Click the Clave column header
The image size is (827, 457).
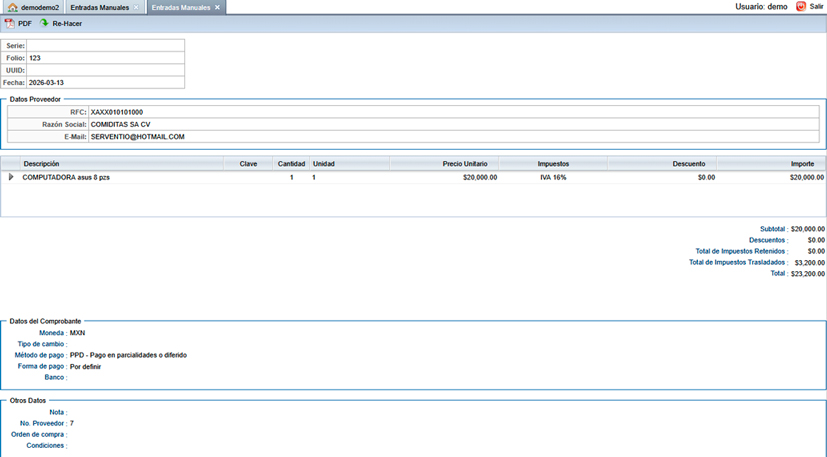(248, 163)
